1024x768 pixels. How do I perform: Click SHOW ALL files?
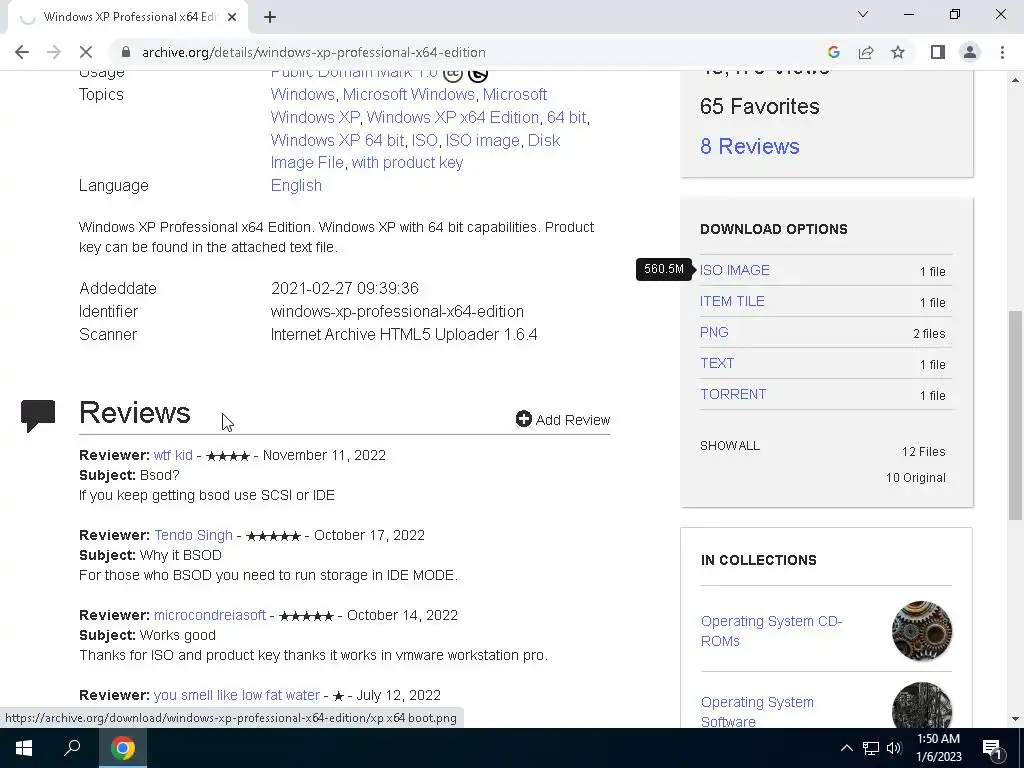click(729, 446)
